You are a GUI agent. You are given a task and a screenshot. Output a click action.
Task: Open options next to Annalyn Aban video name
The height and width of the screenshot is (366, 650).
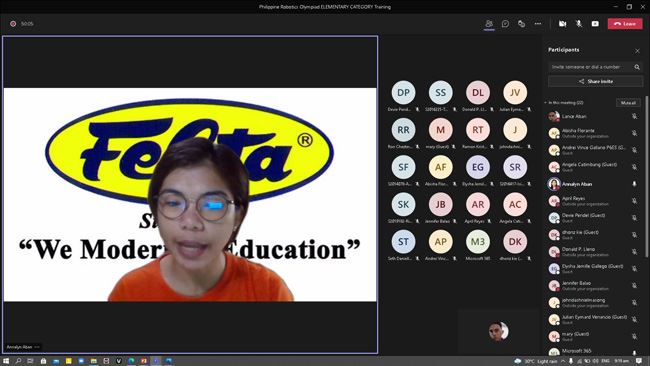click(37, 347)
